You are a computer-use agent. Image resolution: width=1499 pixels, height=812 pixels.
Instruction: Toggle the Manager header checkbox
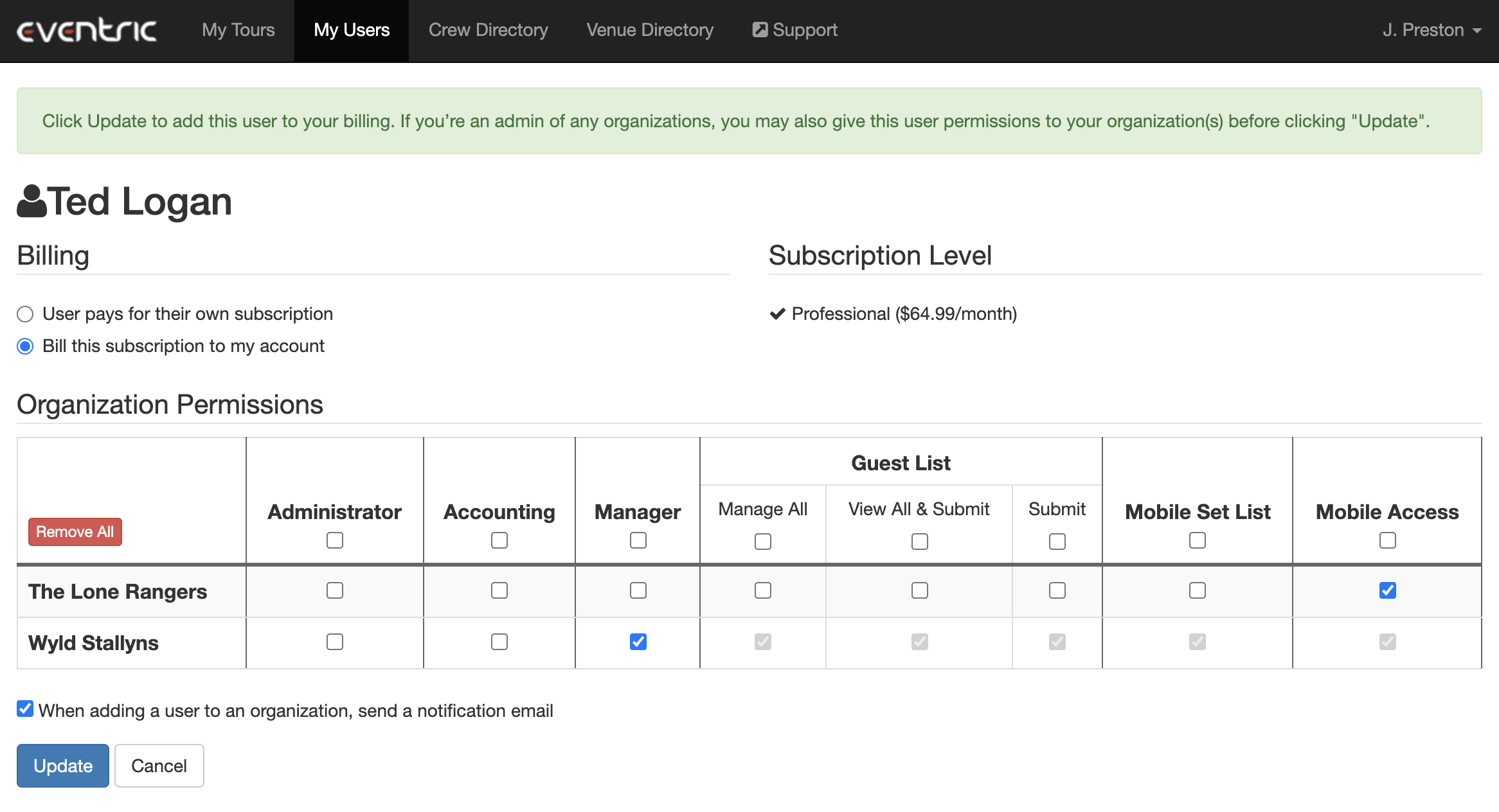coord(638,540)
